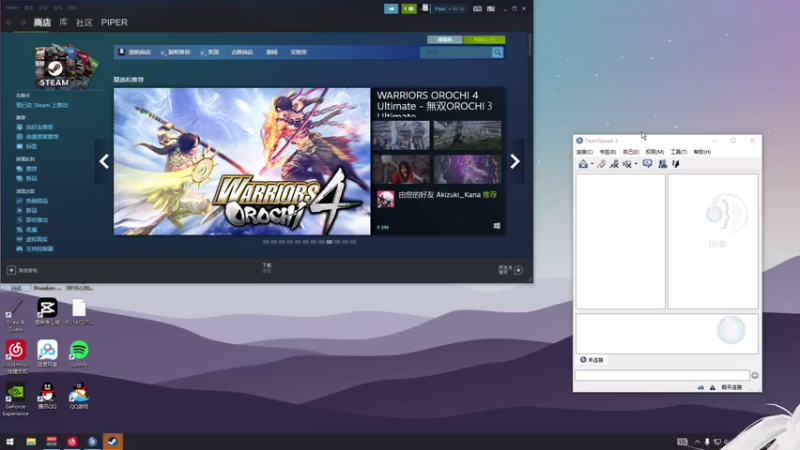Open GeForce Experience desktop shortcut

(x=15, y=399)
